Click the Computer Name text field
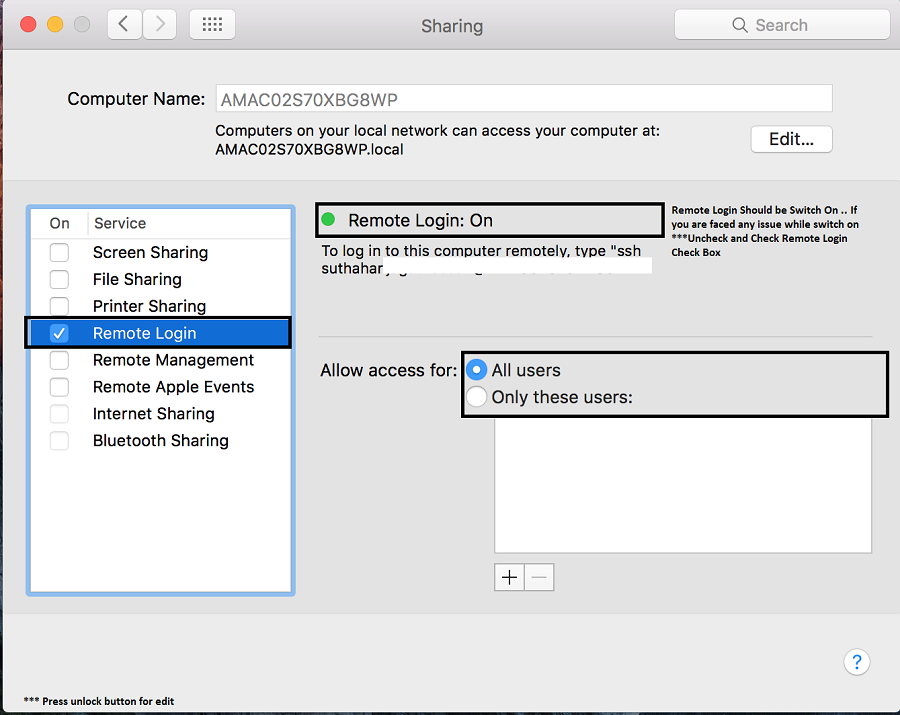The width and height of the screenshot is (900, 715). 524,99
